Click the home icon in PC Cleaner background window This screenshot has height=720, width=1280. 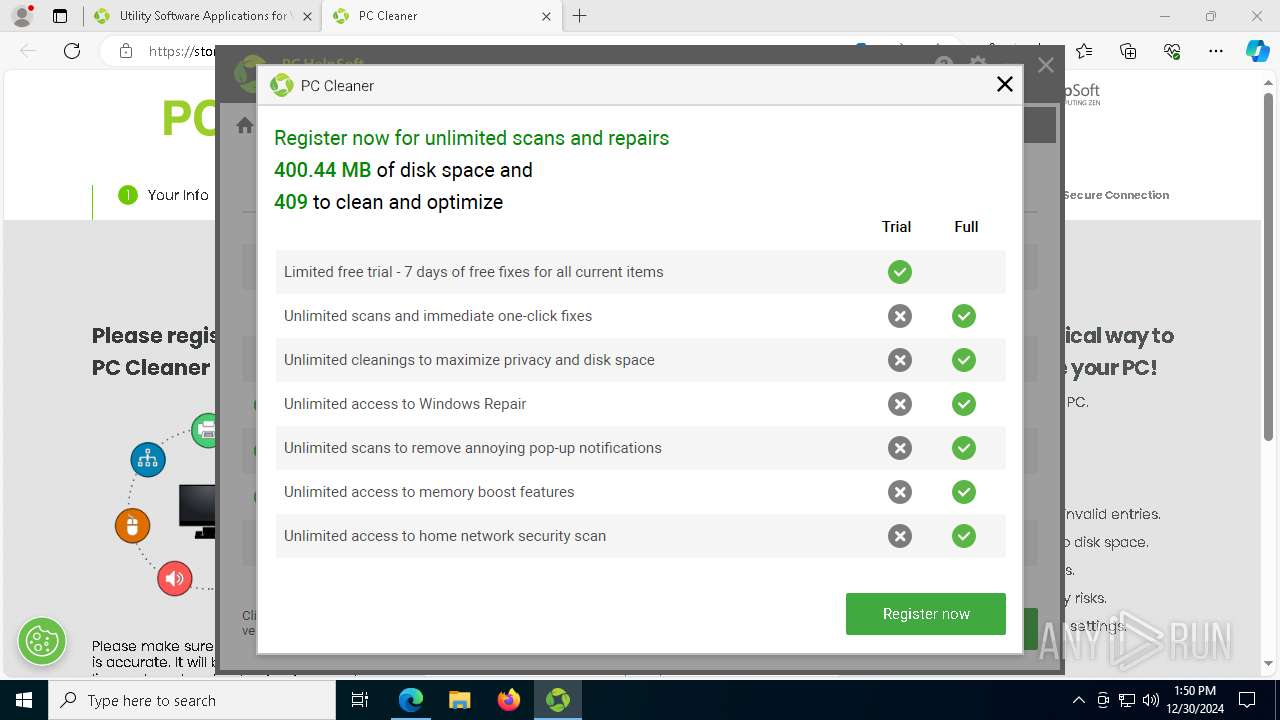coord(244,125)
